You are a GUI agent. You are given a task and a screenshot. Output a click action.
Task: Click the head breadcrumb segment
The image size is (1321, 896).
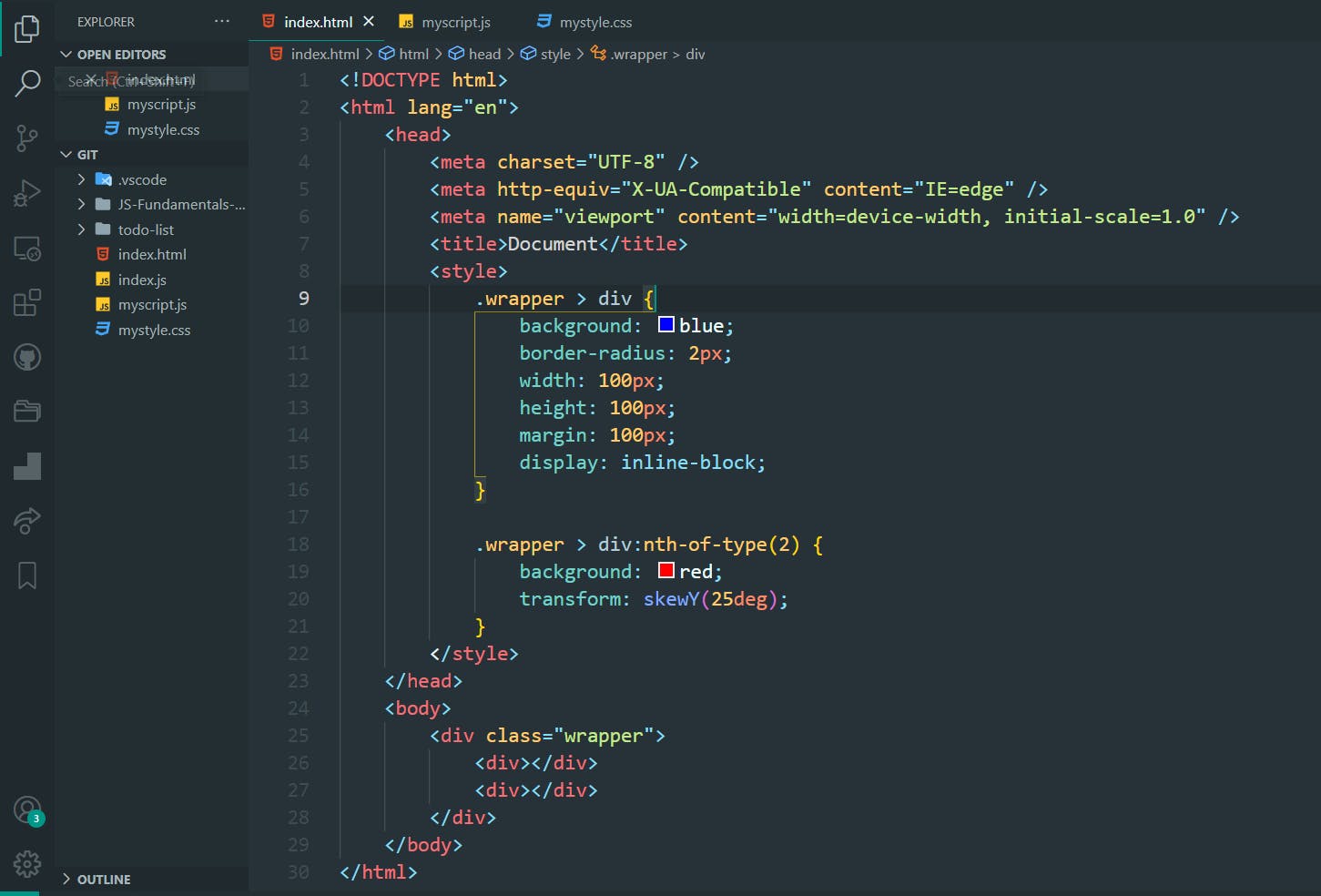click(475, 54)
